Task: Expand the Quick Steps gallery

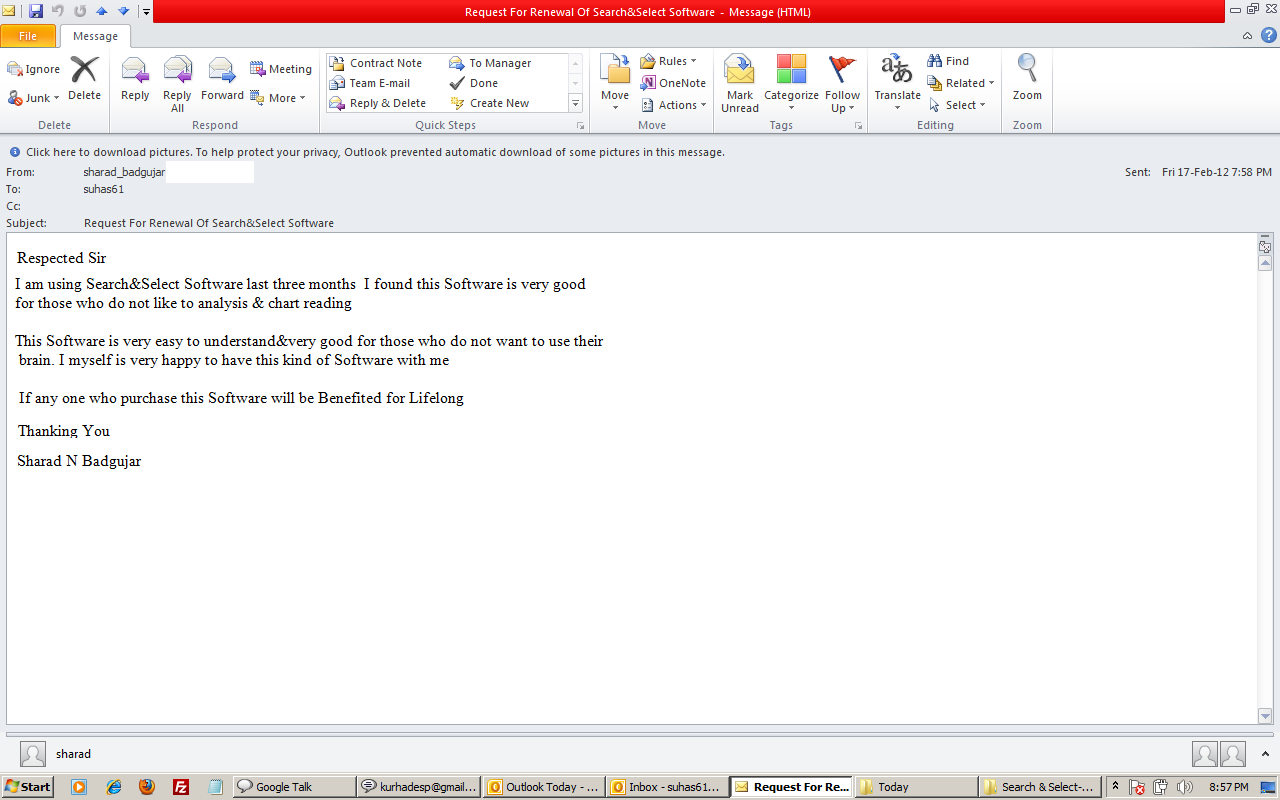Action: [x=575, y=103]
